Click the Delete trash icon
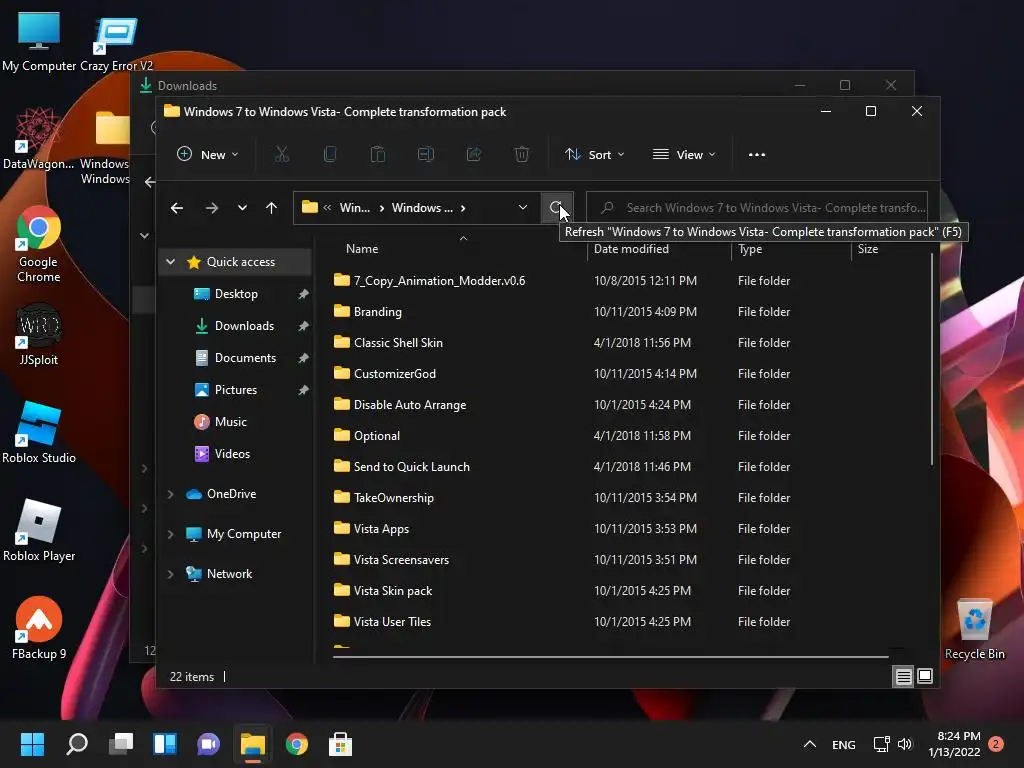This screenshot has height=768, width=1024. (x=522, y=155)
